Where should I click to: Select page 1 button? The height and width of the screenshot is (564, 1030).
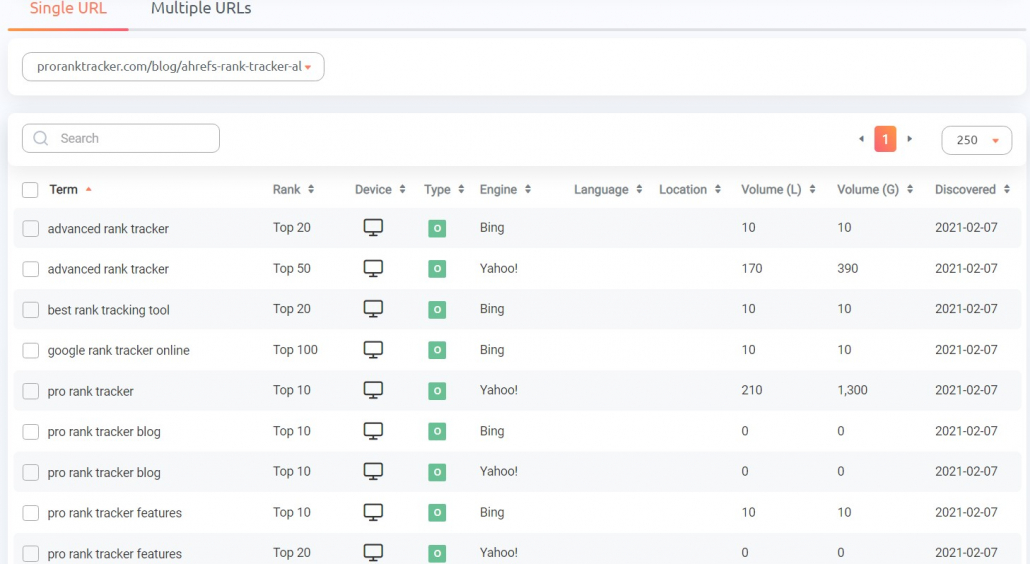tap(885, 139)
